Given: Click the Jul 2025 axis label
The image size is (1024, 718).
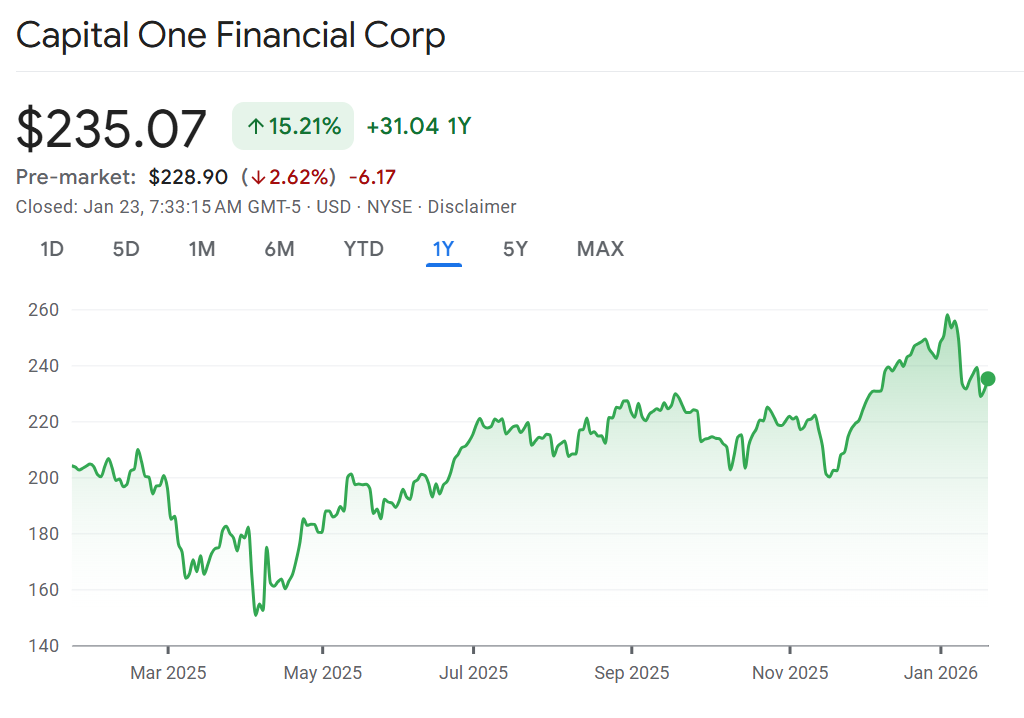Looking at the screenshot, I should coord(474,673).
